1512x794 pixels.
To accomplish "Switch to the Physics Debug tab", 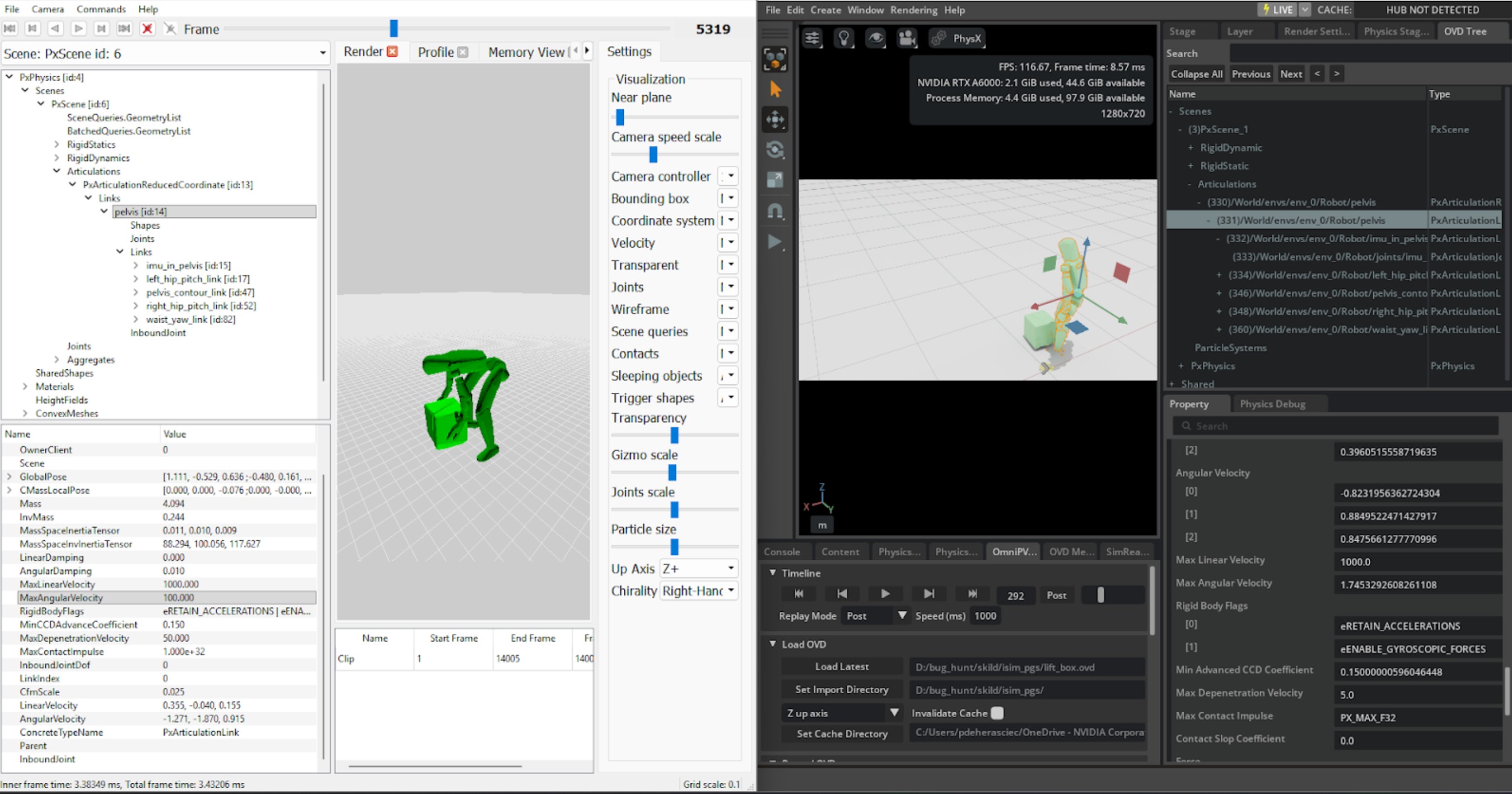I will pos(1272,403).
